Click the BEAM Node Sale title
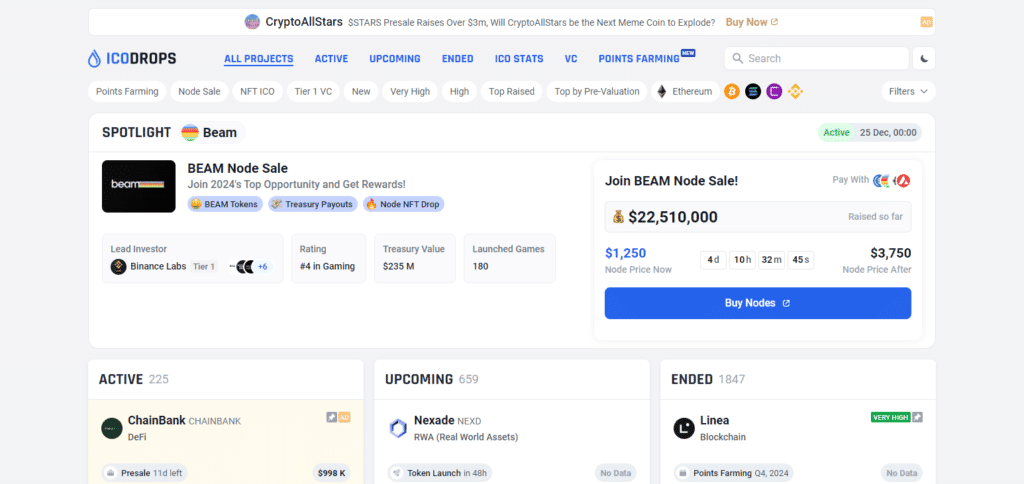Viewport: 1024px width, 484px height. point(238,169)
